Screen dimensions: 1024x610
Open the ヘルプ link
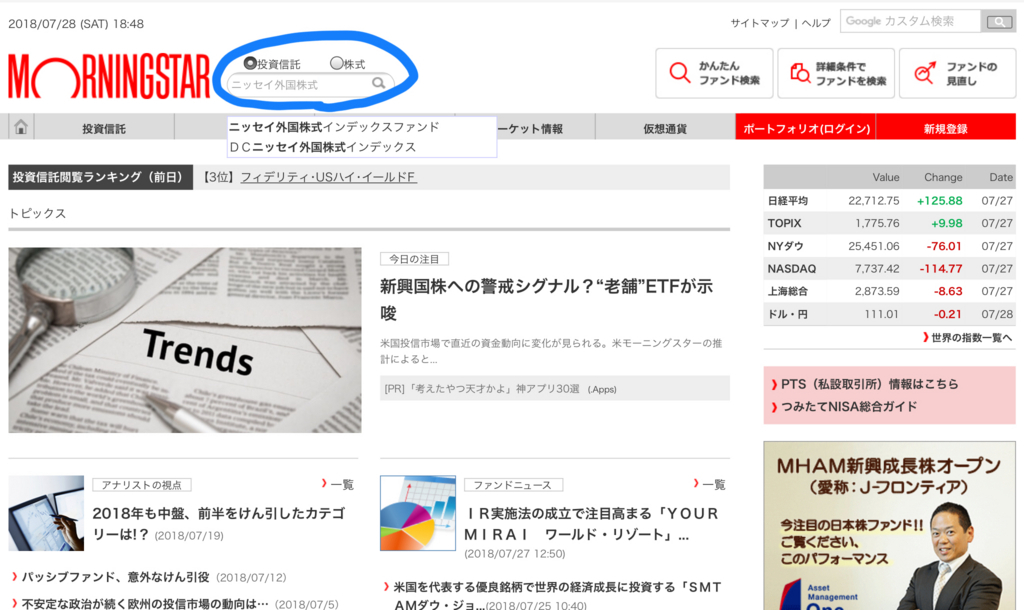[816, 23]
